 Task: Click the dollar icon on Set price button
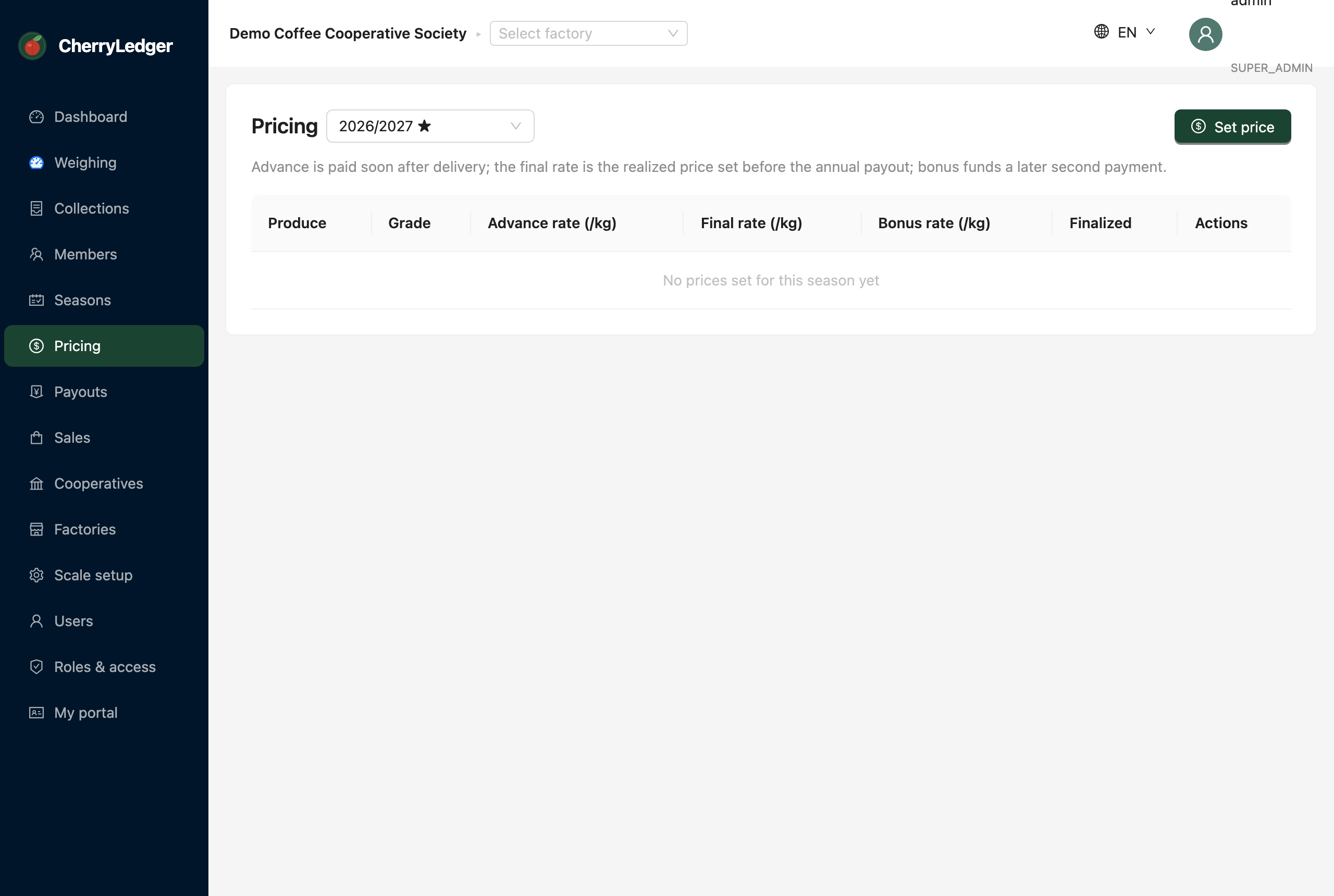(1198, 126)
